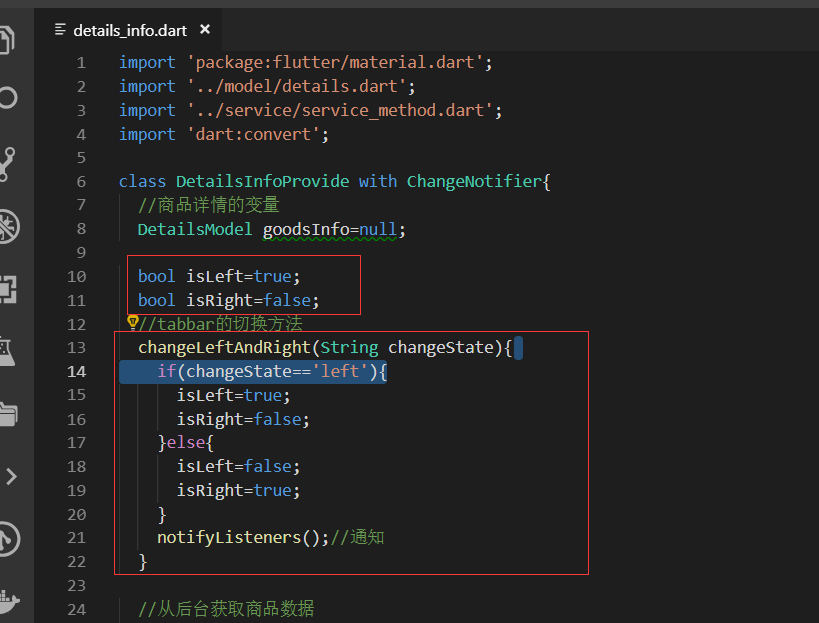Click the //从后台获取商品数据 comment on line 24
819x623 pixels.
click(226, 609)
